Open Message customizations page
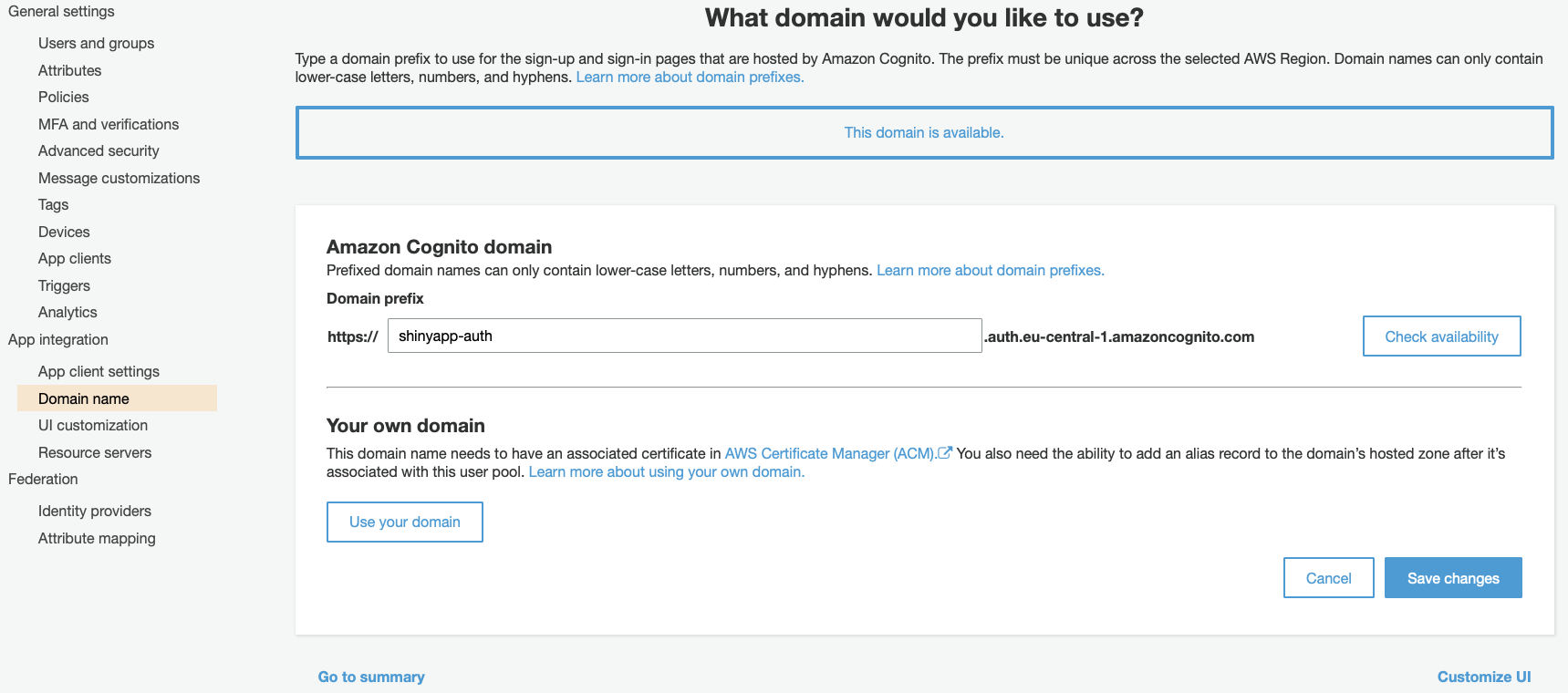 pos(119,178)
